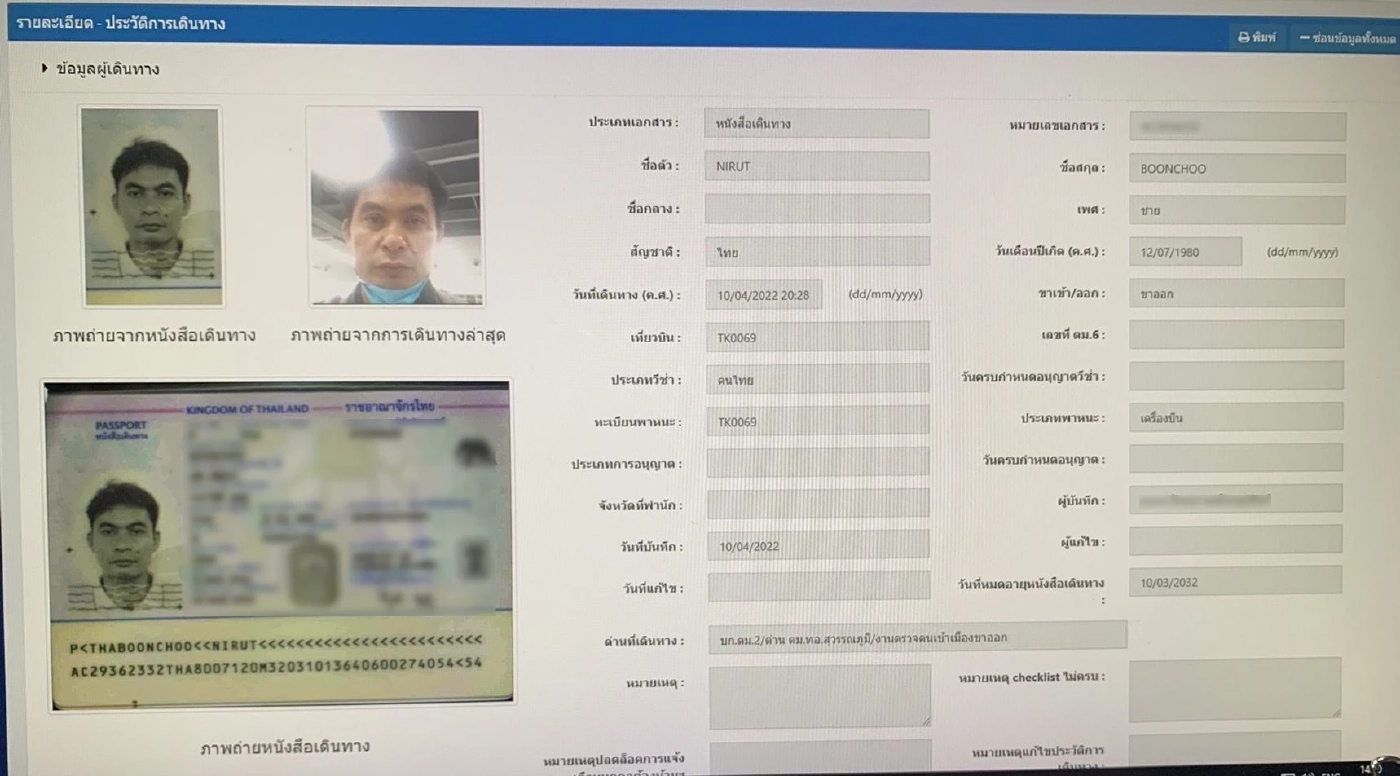Click the surname field containing BOONCHOO

[x=1236, y=168]
